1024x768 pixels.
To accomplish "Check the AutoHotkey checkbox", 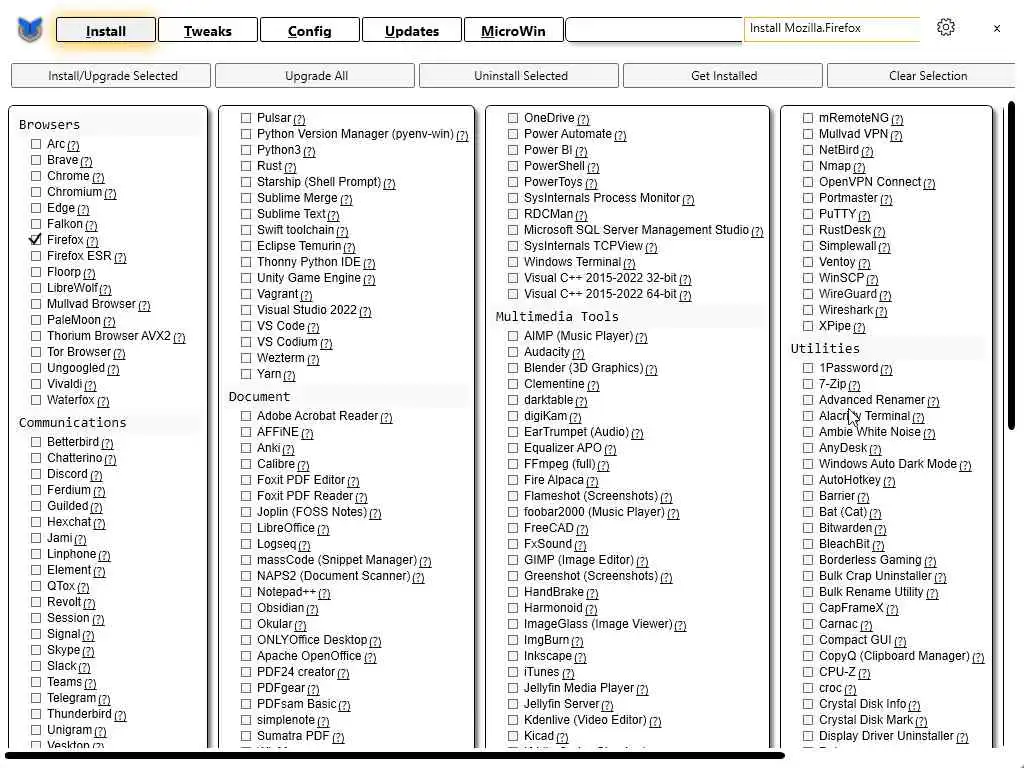I will tap(808, 480).
